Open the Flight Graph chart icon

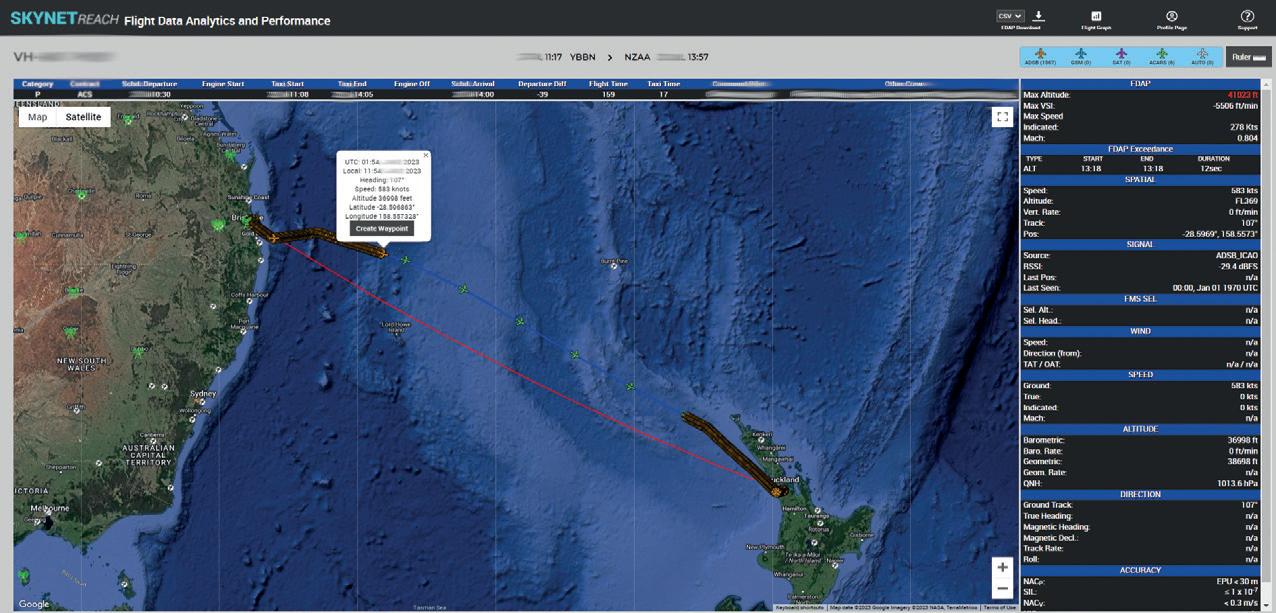[x=1096, y=16]
